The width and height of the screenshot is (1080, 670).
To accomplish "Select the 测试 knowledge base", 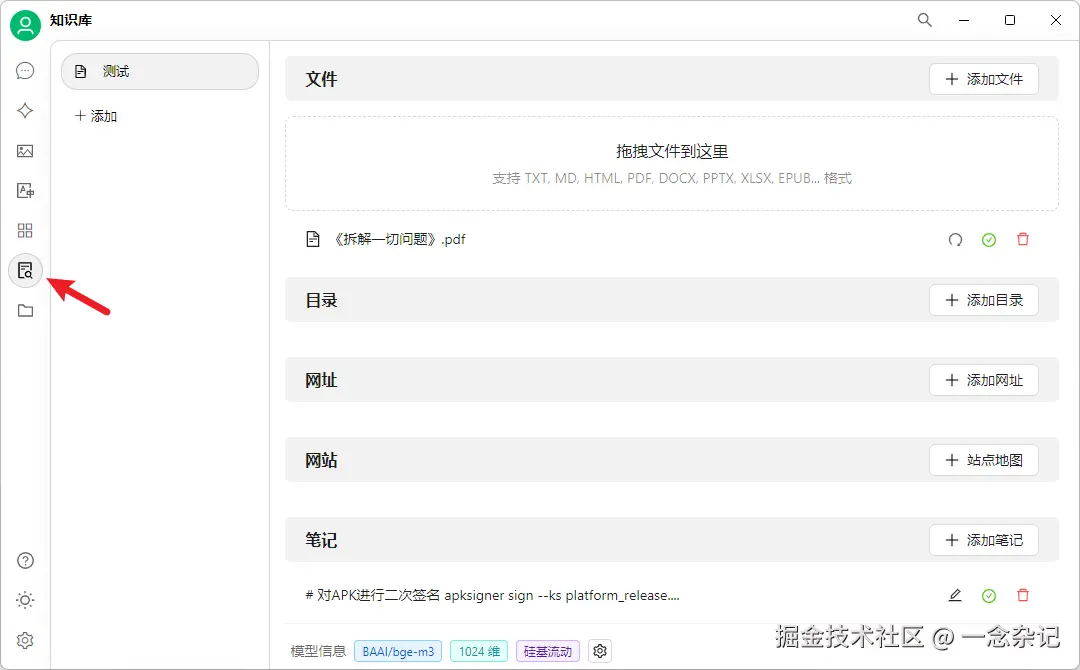I will [x=160, y=72].
